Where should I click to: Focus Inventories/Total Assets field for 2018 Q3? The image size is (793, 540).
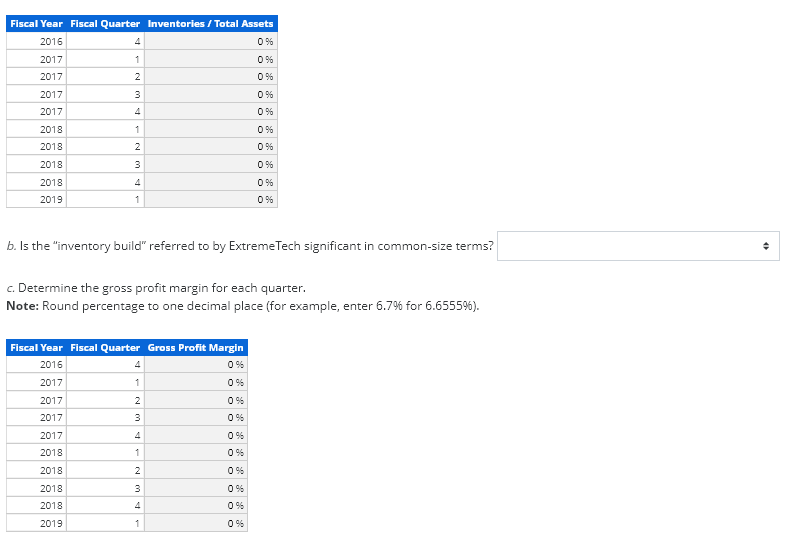[x=211, y=164]
